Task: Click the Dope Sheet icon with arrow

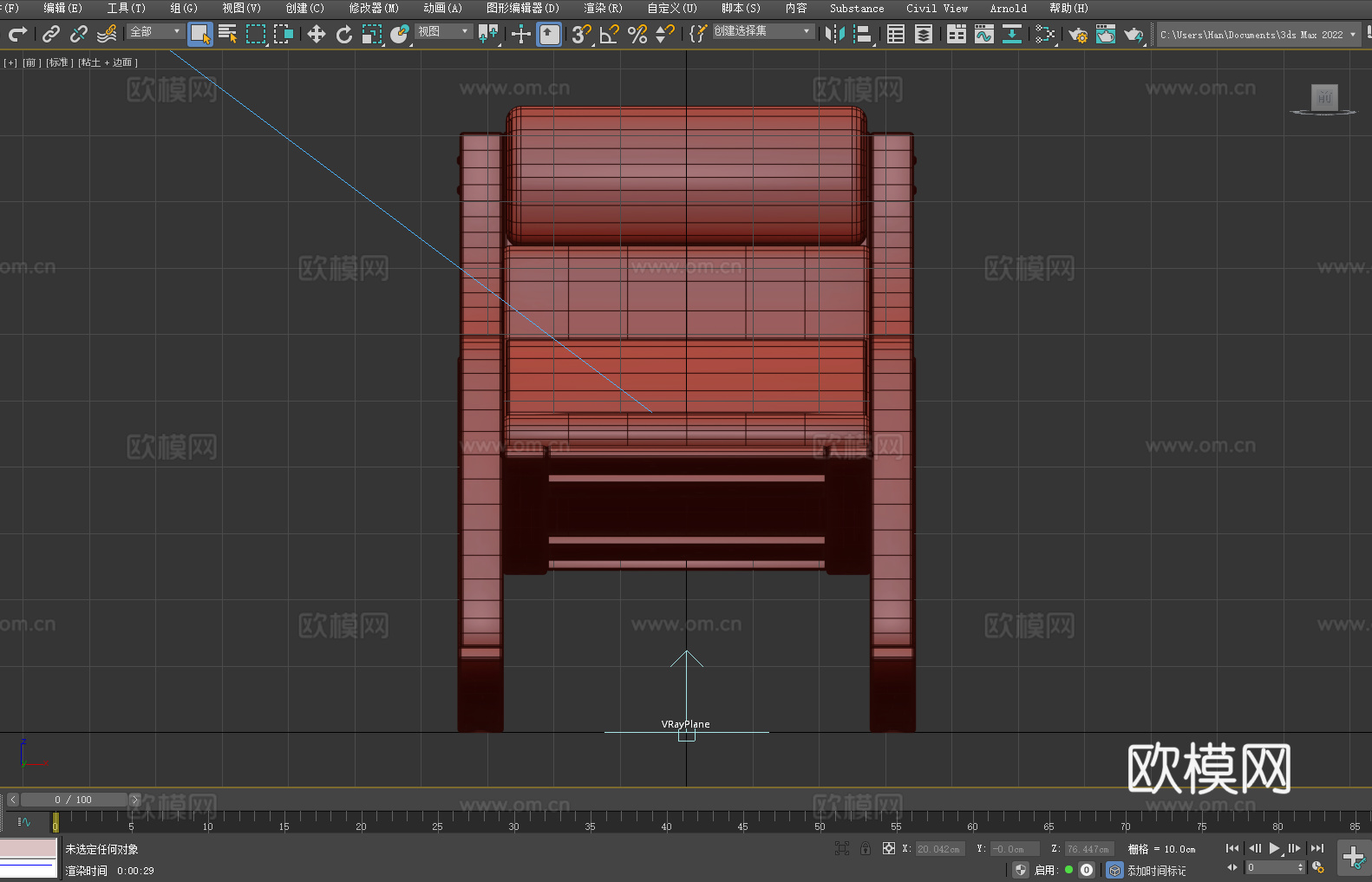Action: tap(1012, 34)
